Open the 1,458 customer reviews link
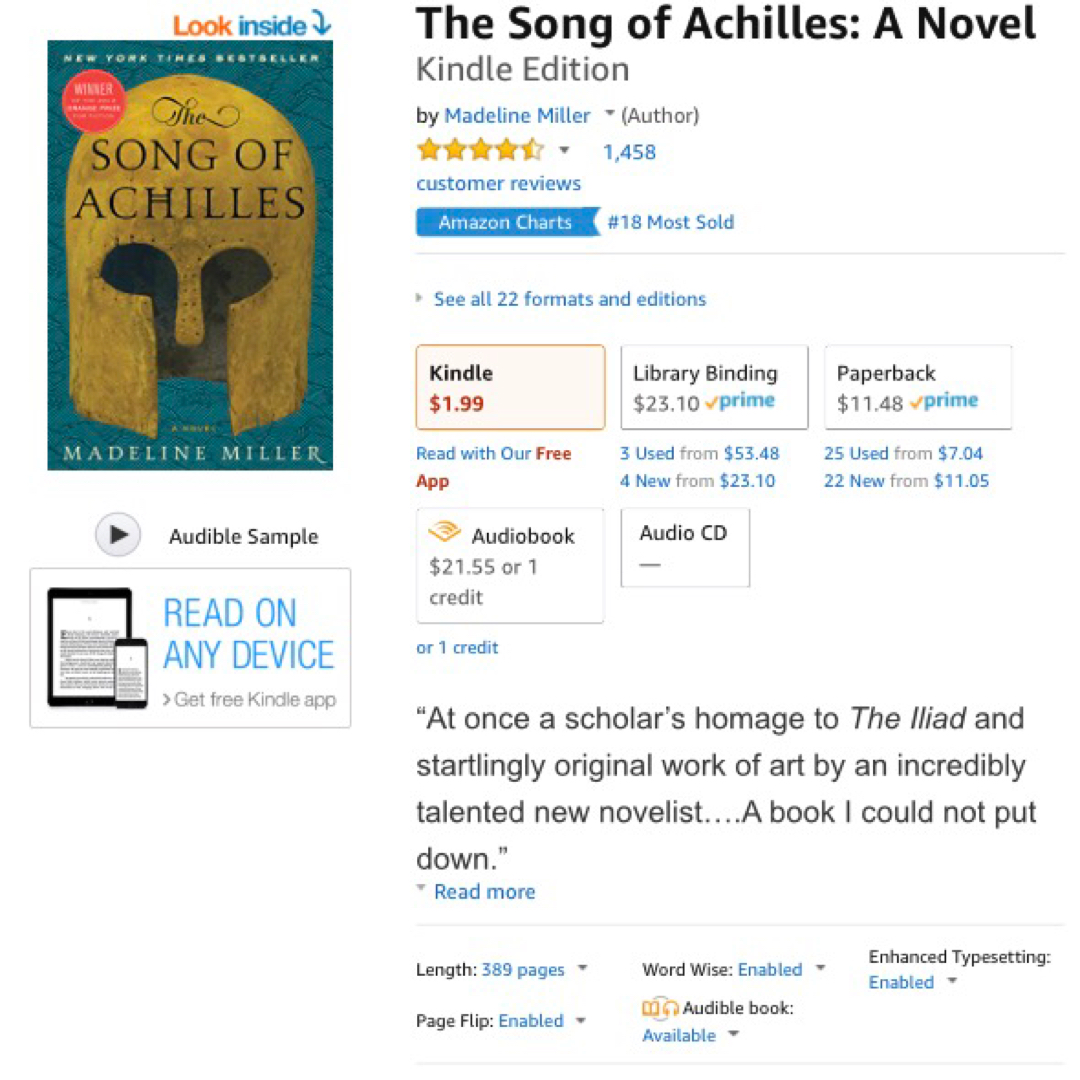The width and height of the screenshot is (1080, 1080). coord(629,152)
